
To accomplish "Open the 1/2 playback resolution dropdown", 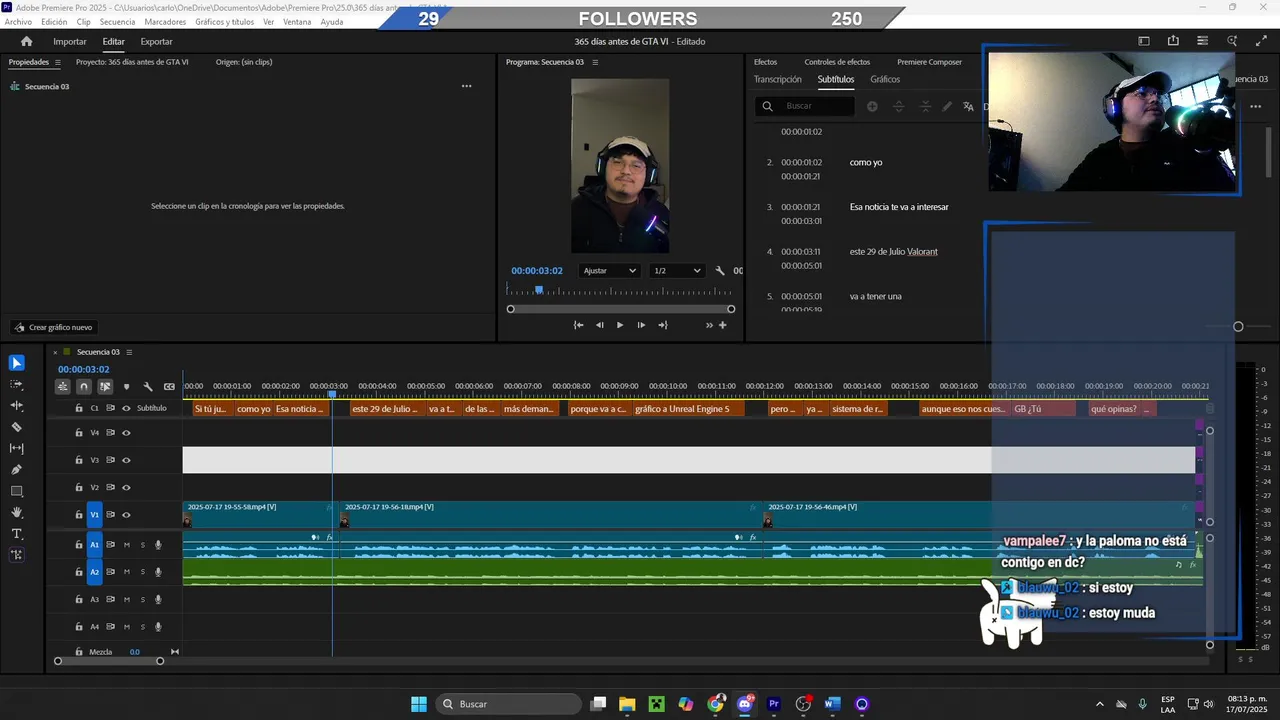I will [676, 271].
